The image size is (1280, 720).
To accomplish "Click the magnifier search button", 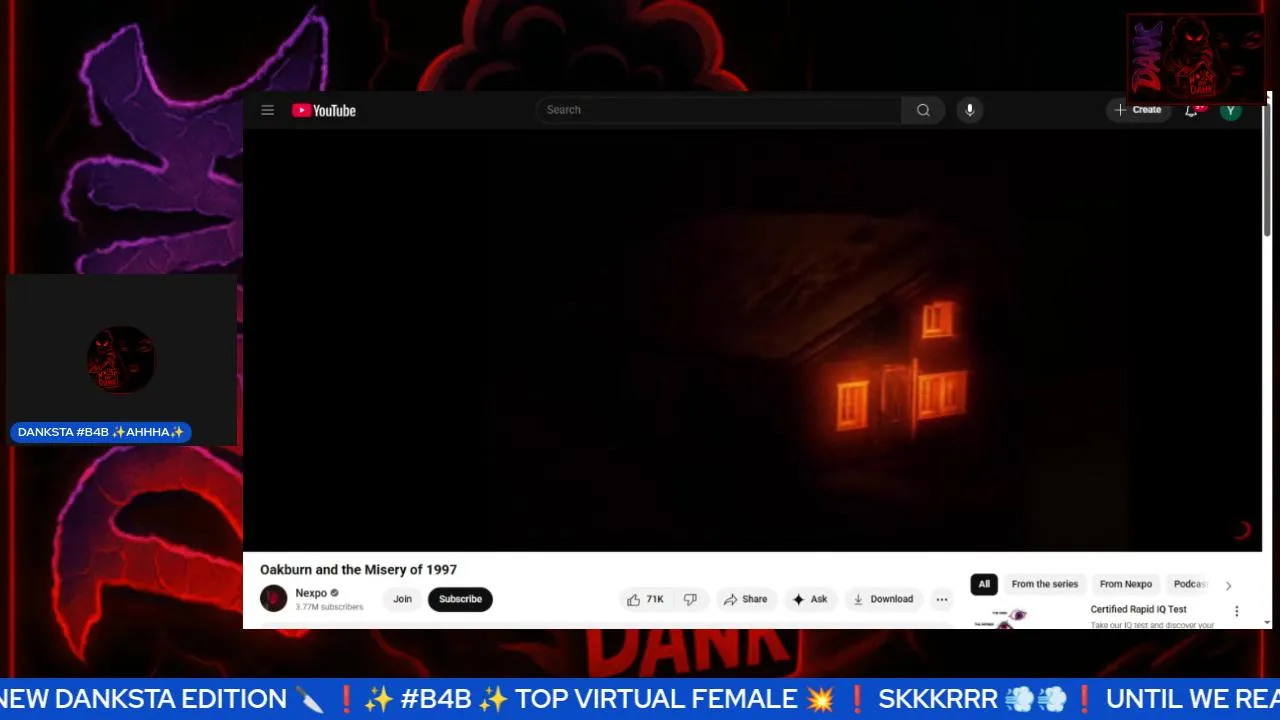I will [x=923, y=110].
